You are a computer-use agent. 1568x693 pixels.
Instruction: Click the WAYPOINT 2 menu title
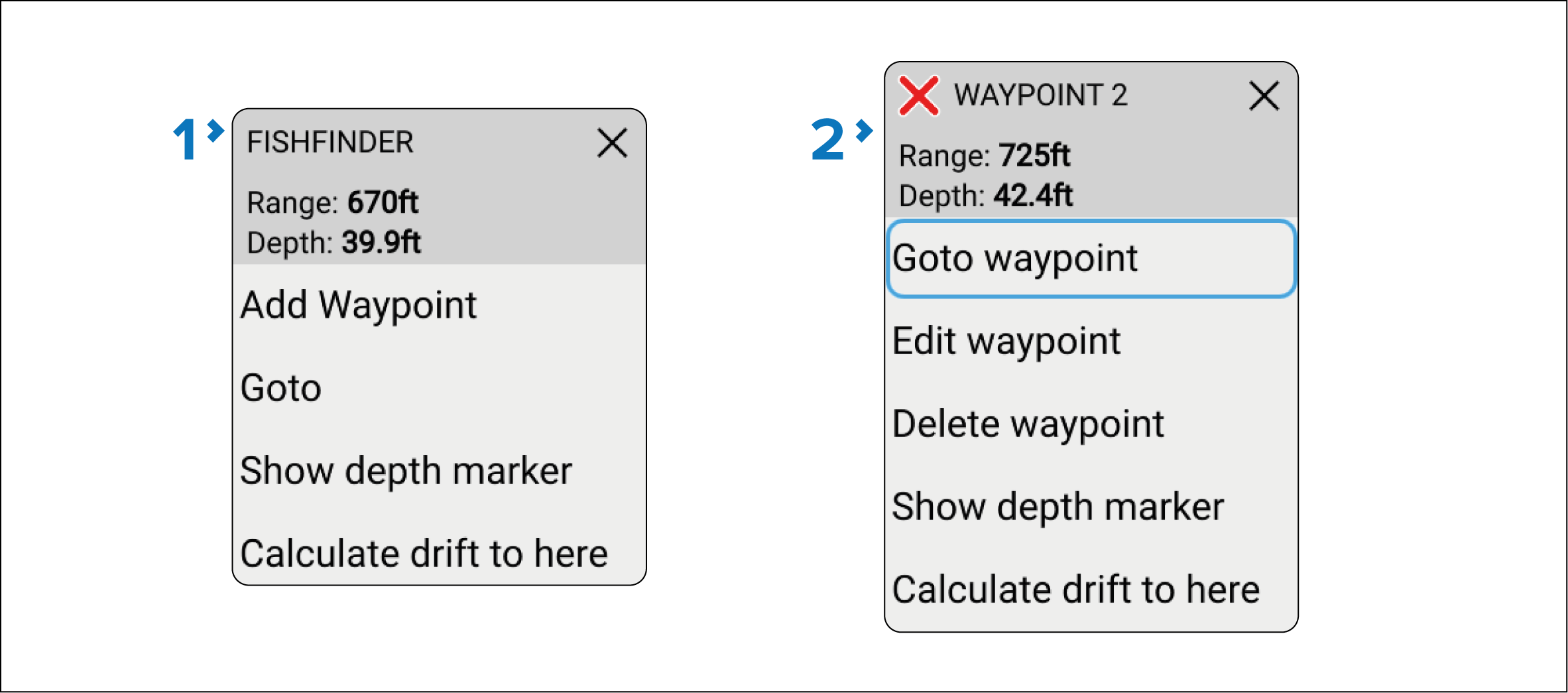(1040, 95)
